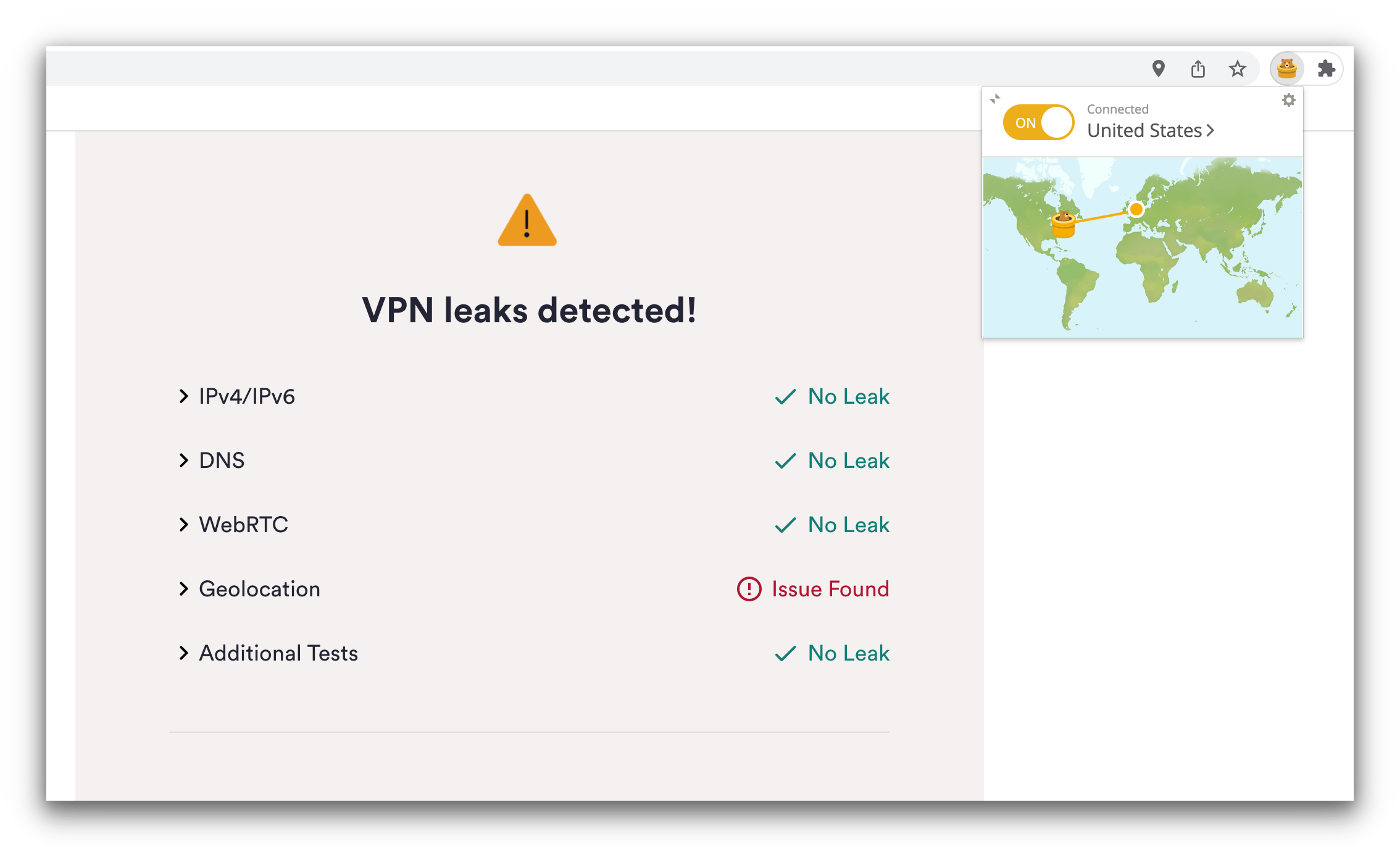Click the settings gear icon in VPN popup
This screenshot has width=1400, height=847.
click(x=1289, y=100)
